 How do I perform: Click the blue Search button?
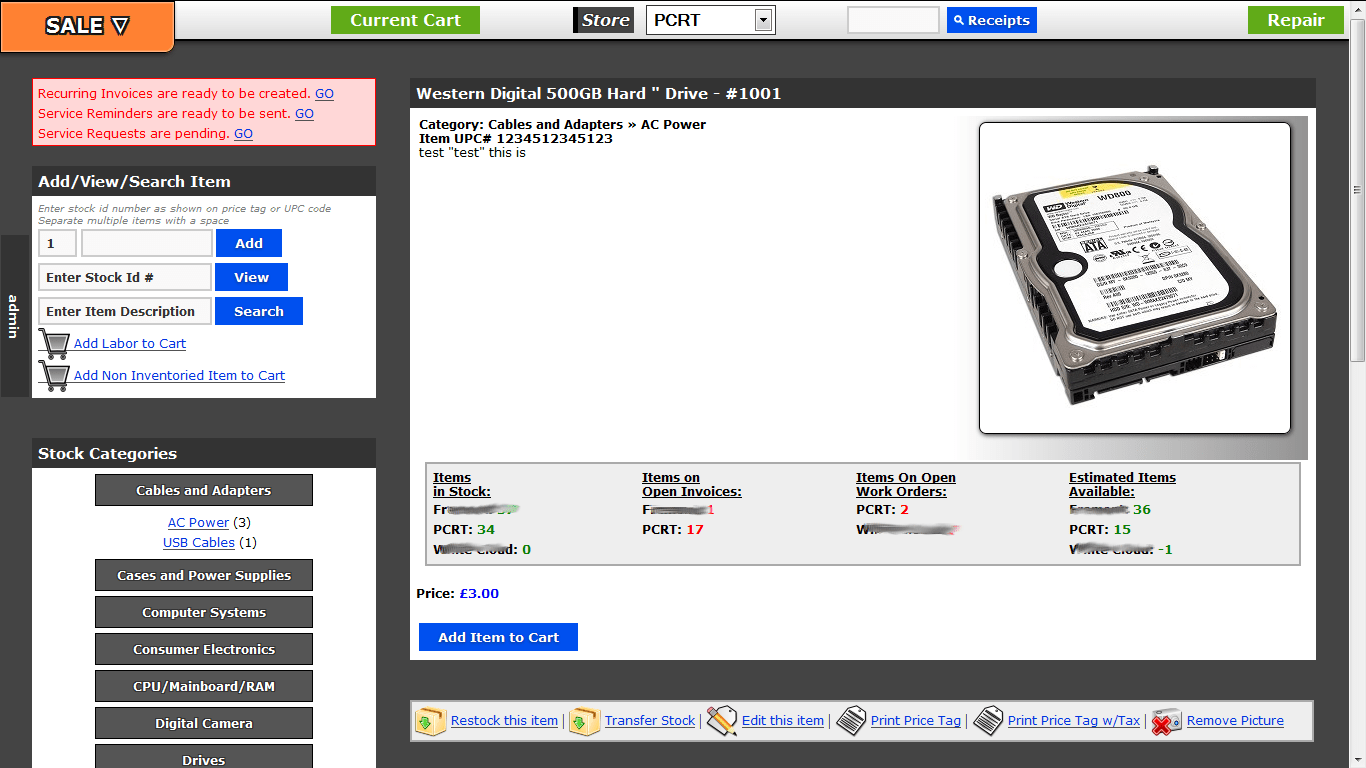pos(259,311)
